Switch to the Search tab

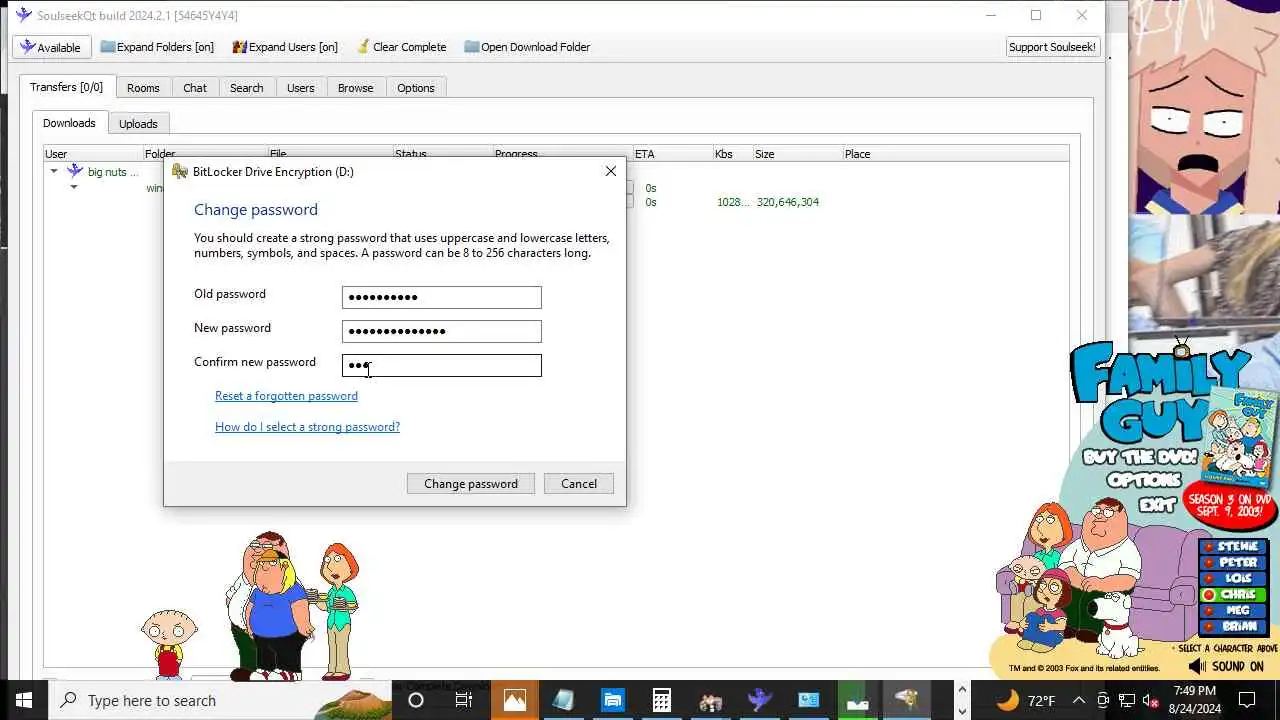[x=247, y=88]
